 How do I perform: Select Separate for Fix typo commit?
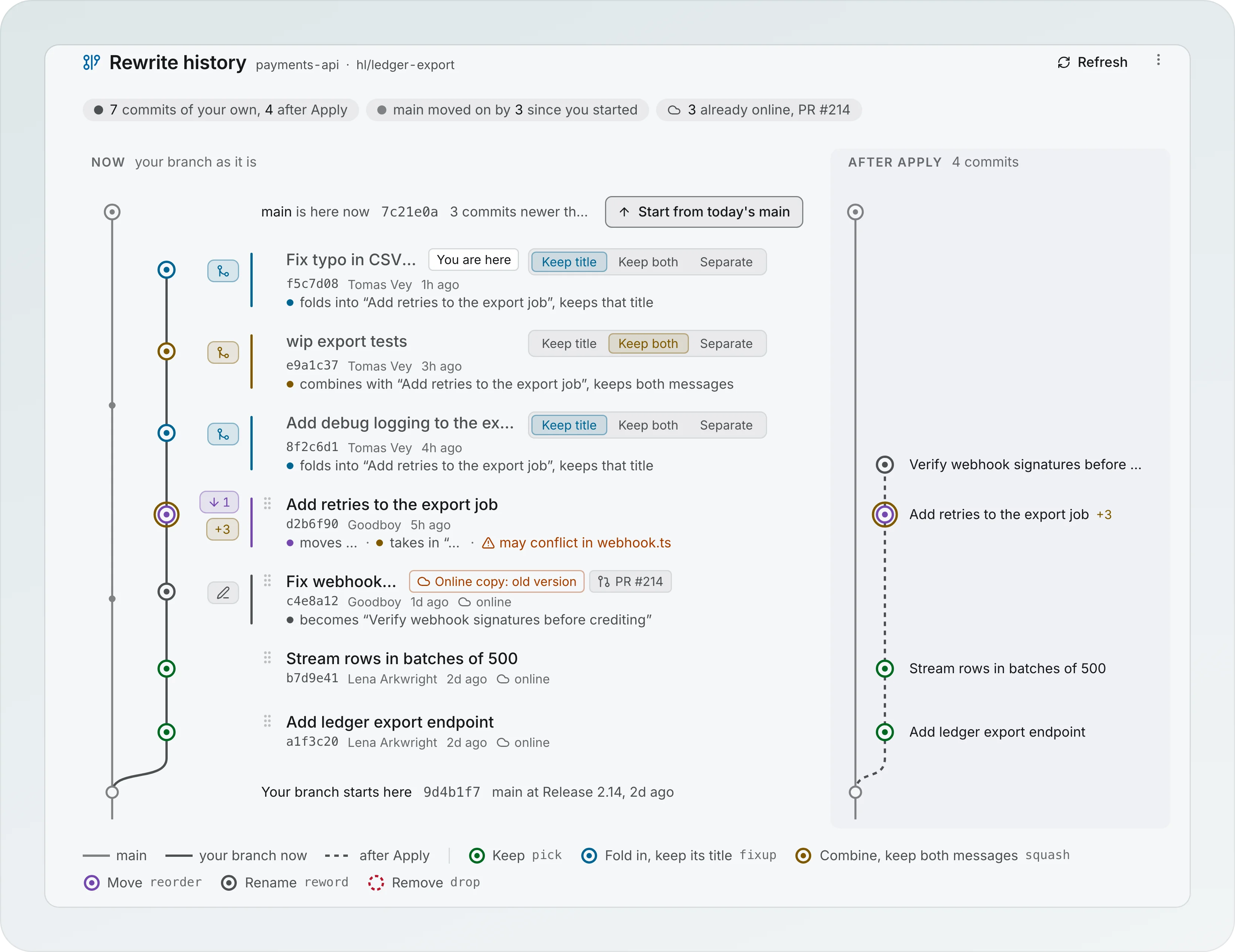click(726, 262)
